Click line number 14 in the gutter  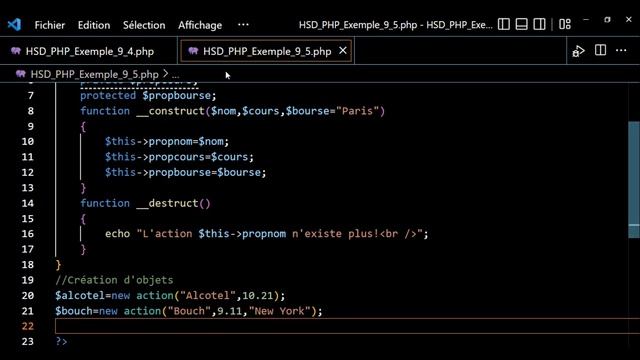(27, 203)
